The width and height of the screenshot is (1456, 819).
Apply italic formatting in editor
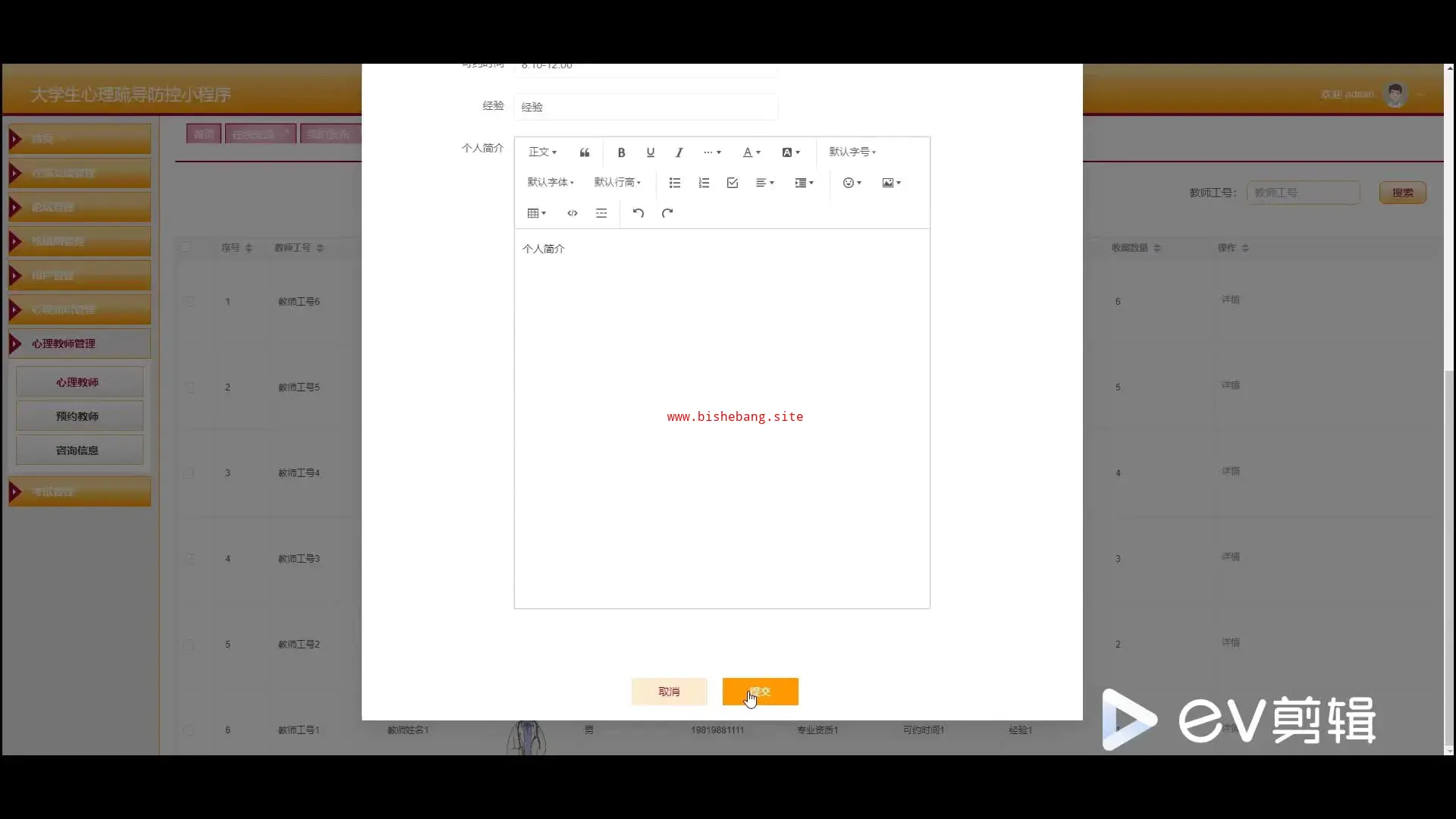pos(679,152)
